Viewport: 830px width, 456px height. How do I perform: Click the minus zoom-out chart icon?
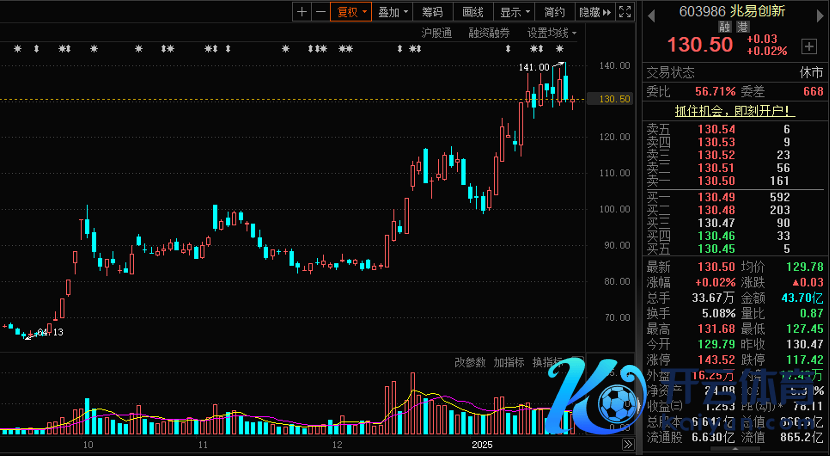(x=320, y=12)
